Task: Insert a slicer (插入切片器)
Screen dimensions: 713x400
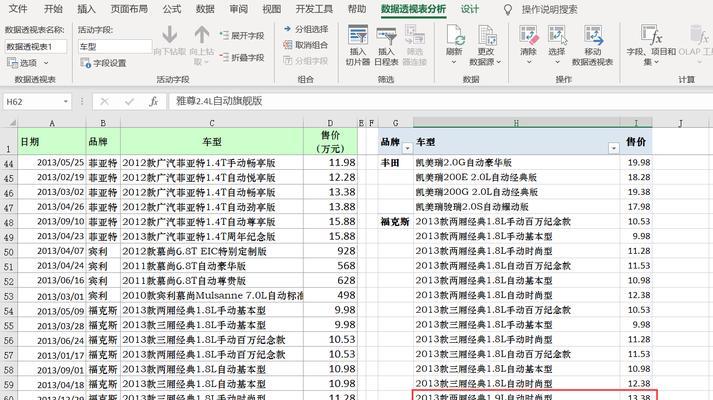Action: click(x=358, y=45)
